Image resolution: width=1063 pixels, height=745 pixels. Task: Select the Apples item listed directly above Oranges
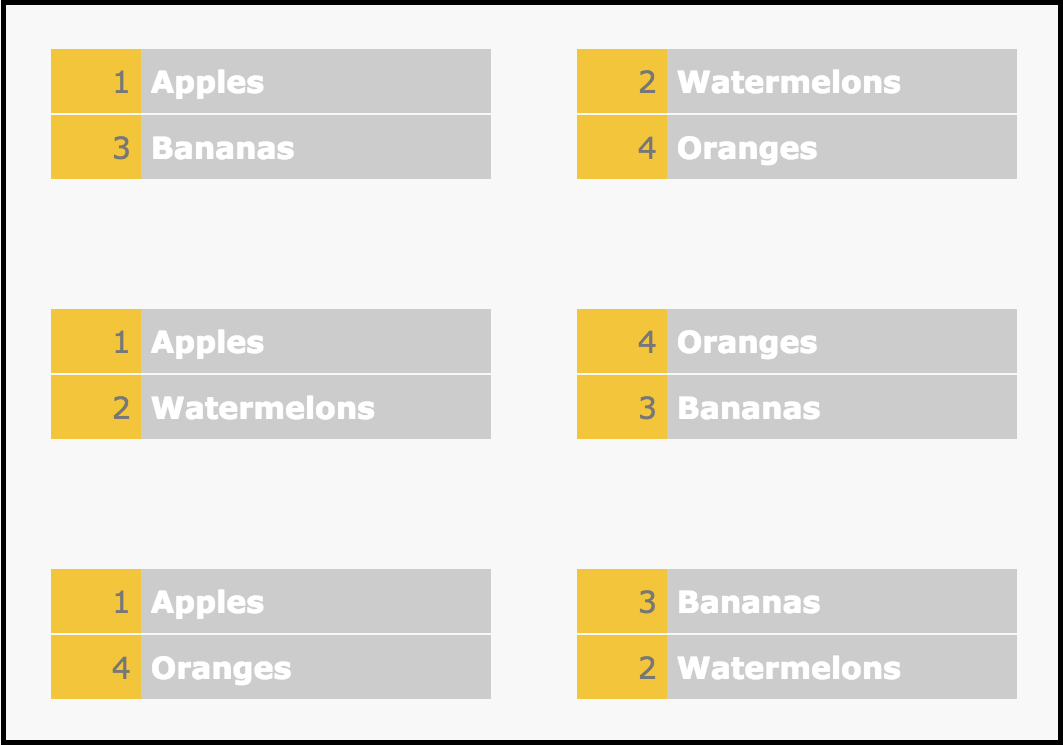pos(270,601)
